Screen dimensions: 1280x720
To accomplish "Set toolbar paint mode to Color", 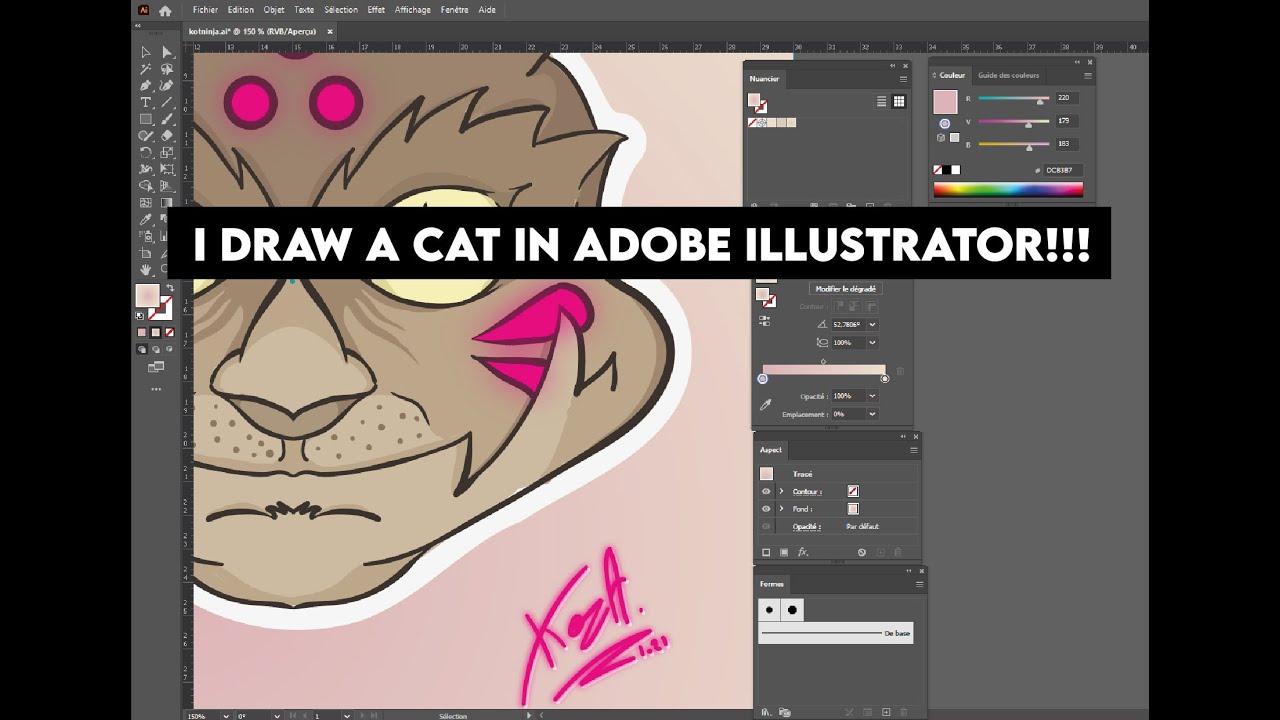I will point(142,332).
